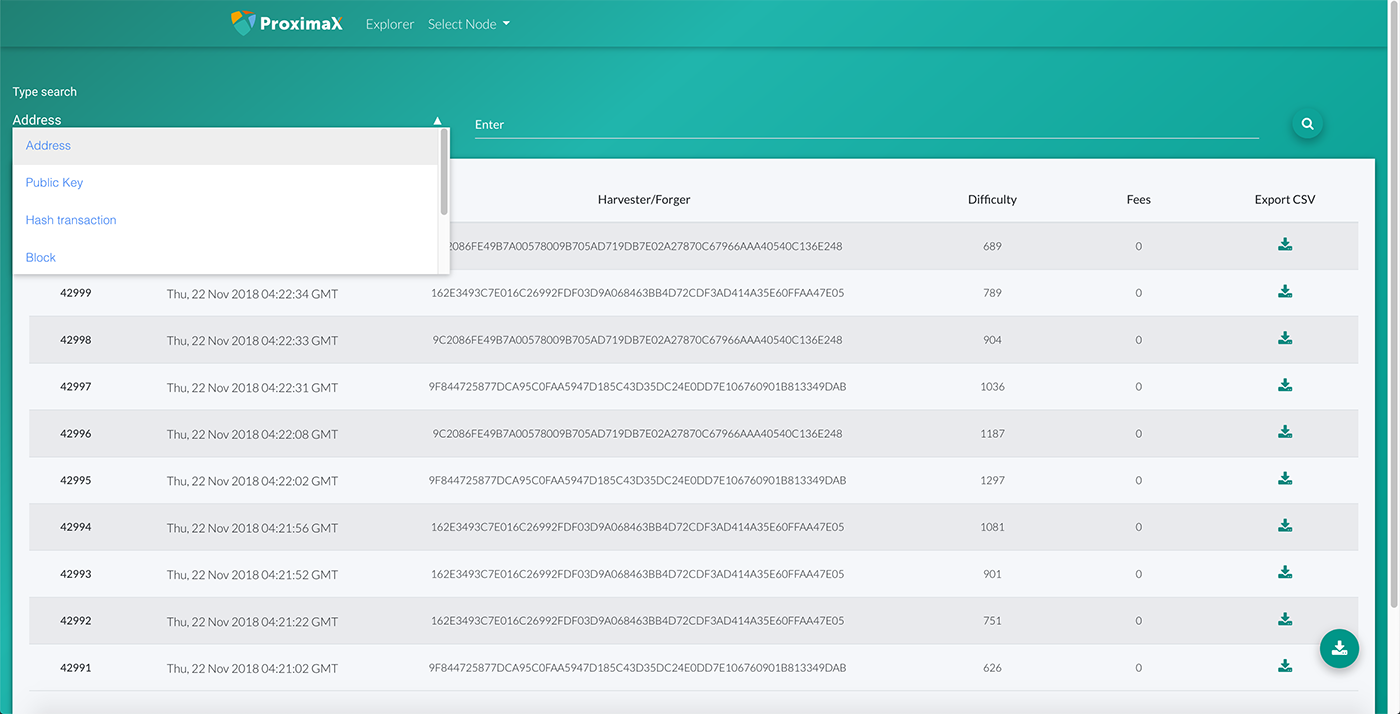The height and width of the screenshot is (714, 1400).
Task: Open the Explorer nav link
Action: pyautogui.click(x=389, y=24)
